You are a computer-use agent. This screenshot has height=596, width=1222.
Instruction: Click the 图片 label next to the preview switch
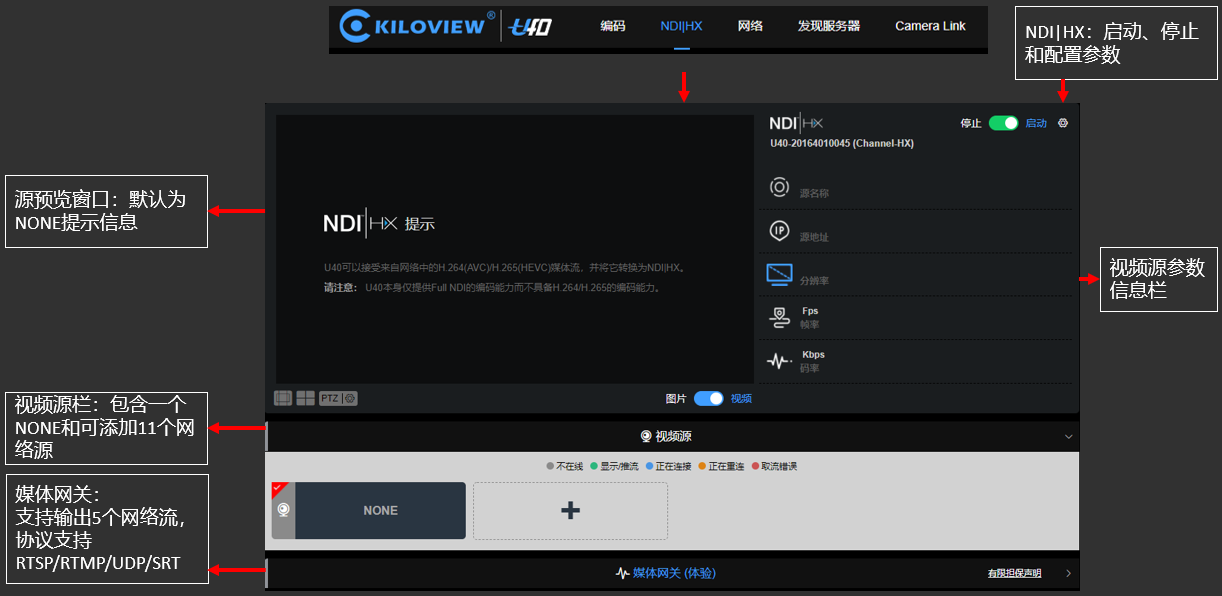pyautogui.click(x=676, y=398)
